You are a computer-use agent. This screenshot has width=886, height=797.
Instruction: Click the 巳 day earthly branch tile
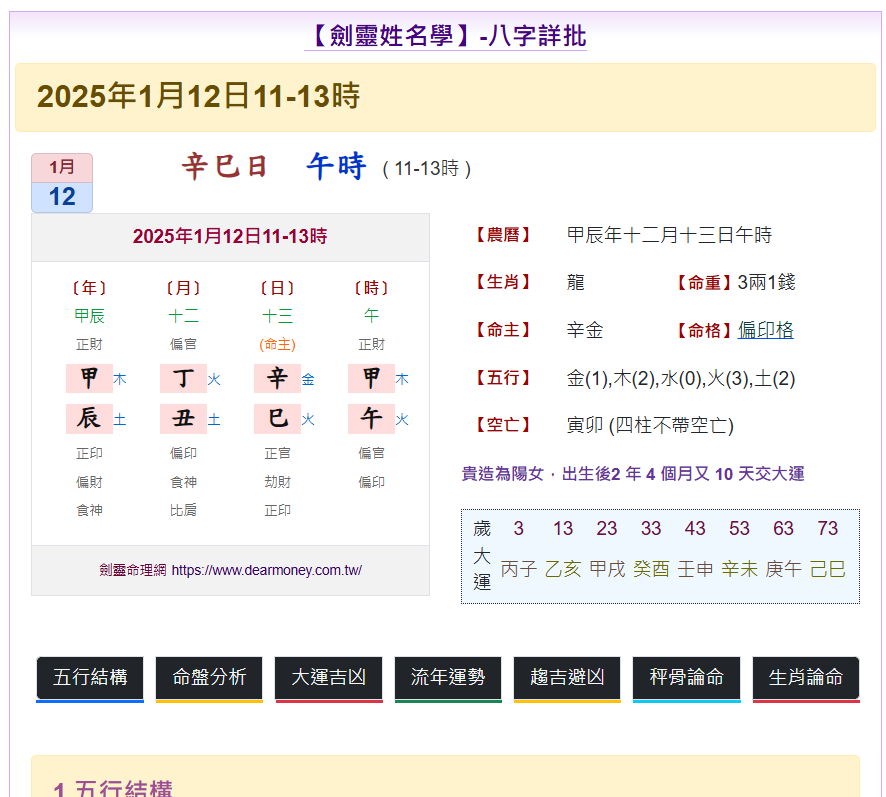click(277, 419)
